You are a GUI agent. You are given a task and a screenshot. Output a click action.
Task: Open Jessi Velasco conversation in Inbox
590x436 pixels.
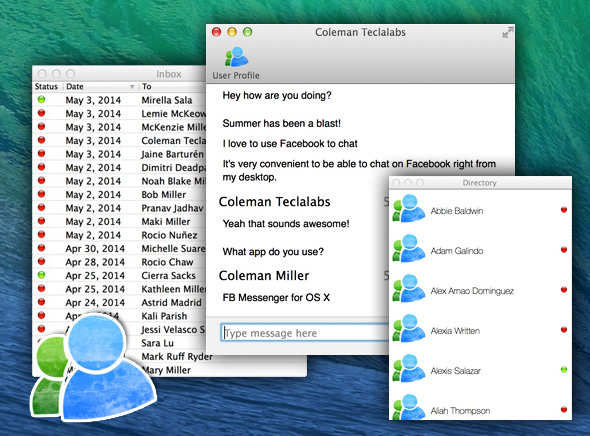coord(173,330)
